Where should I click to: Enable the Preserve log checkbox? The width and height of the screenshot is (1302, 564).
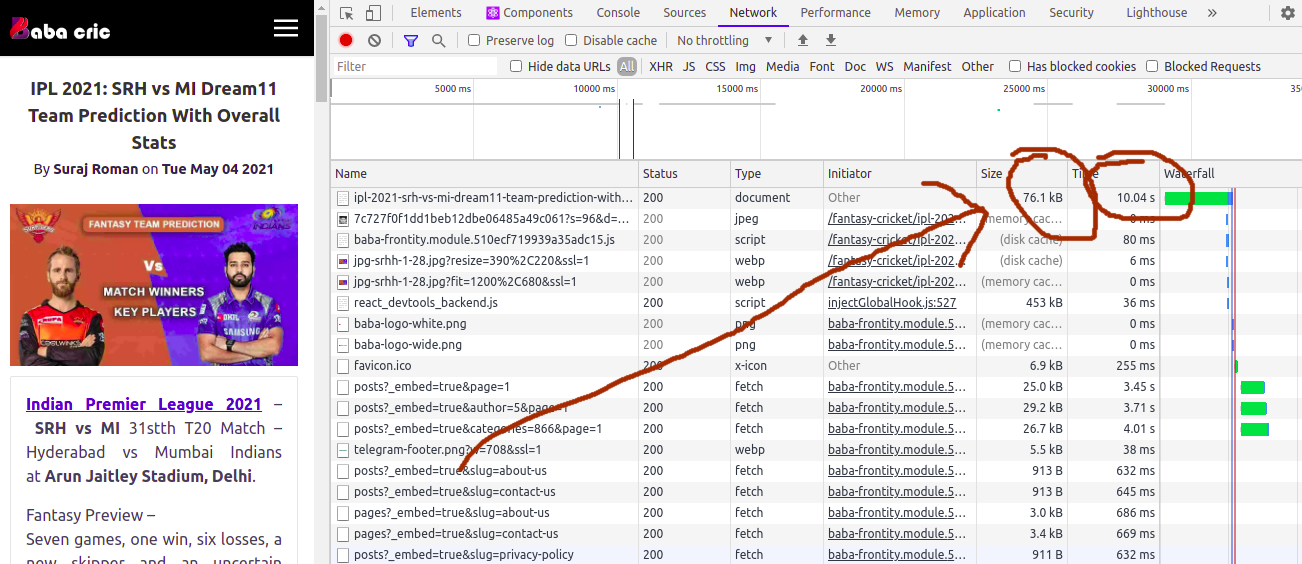point(474,41)
